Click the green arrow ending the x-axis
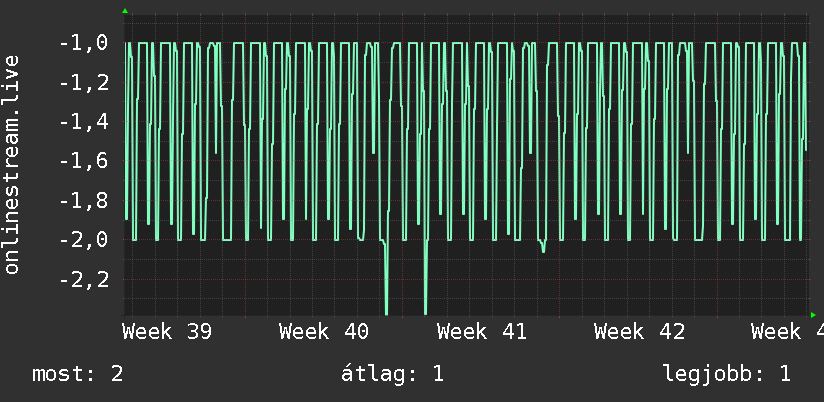 tap(813, 315)
